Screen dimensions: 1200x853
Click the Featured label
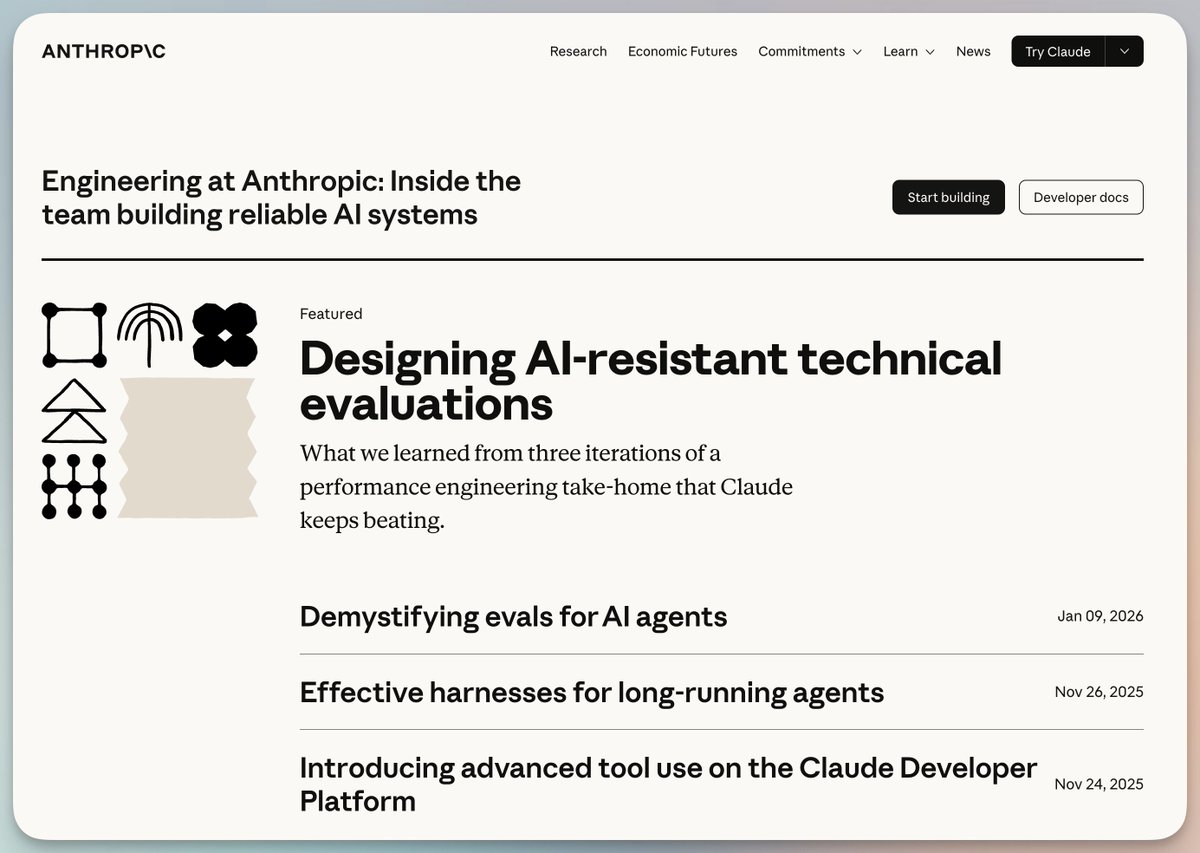331,314
